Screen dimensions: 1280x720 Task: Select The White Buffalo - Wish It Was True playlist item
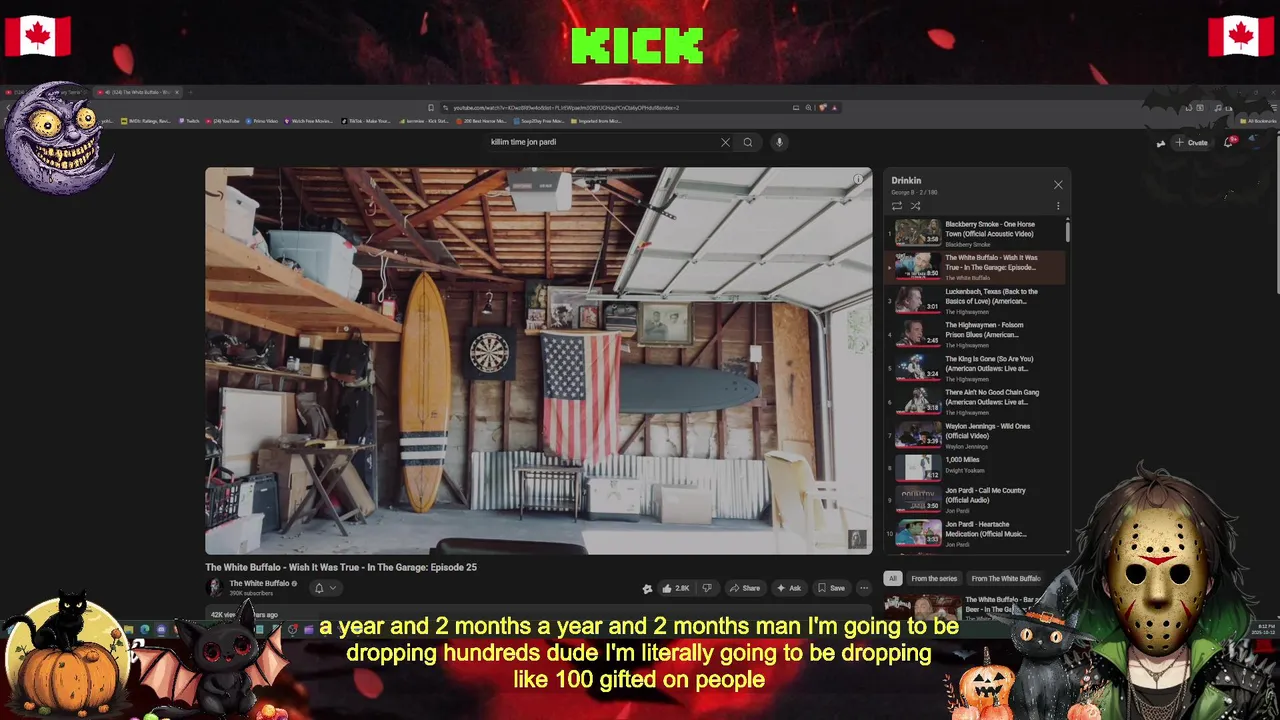[977, 267]
